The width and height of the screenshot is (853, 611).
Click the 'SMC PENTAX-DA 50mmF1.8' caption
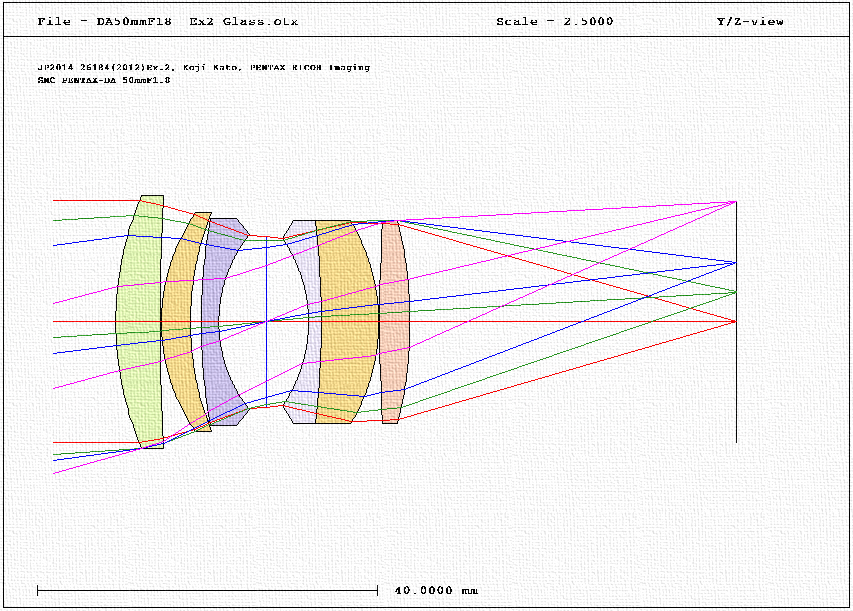(x=104, y=80)
